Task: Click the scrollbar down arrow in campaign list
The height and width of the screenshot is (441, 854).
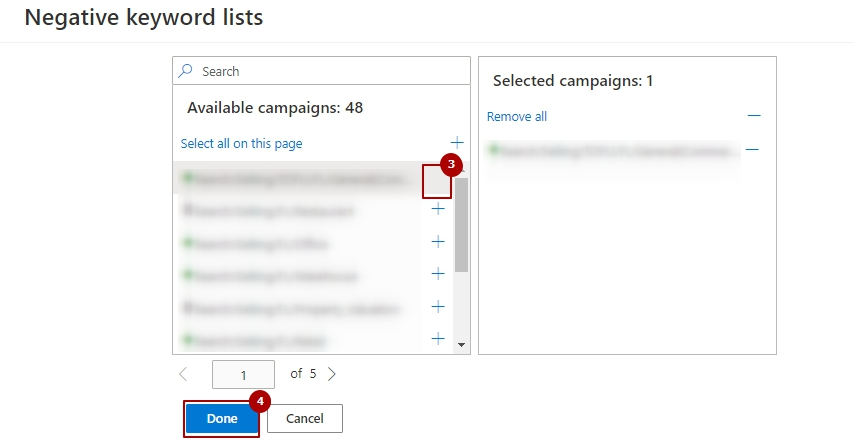Action: coord(461,344)
